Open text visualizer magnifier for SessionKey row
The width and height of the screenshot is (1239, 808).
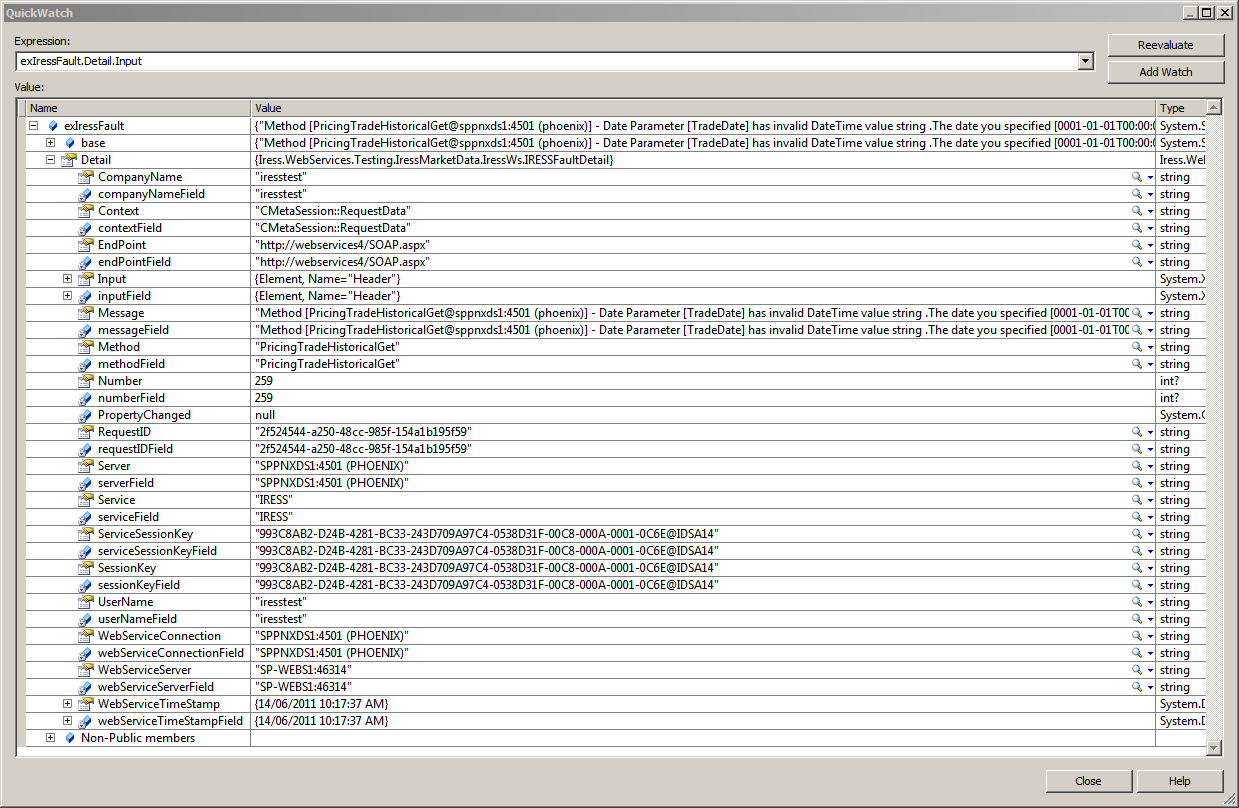tap(1137, 568)
